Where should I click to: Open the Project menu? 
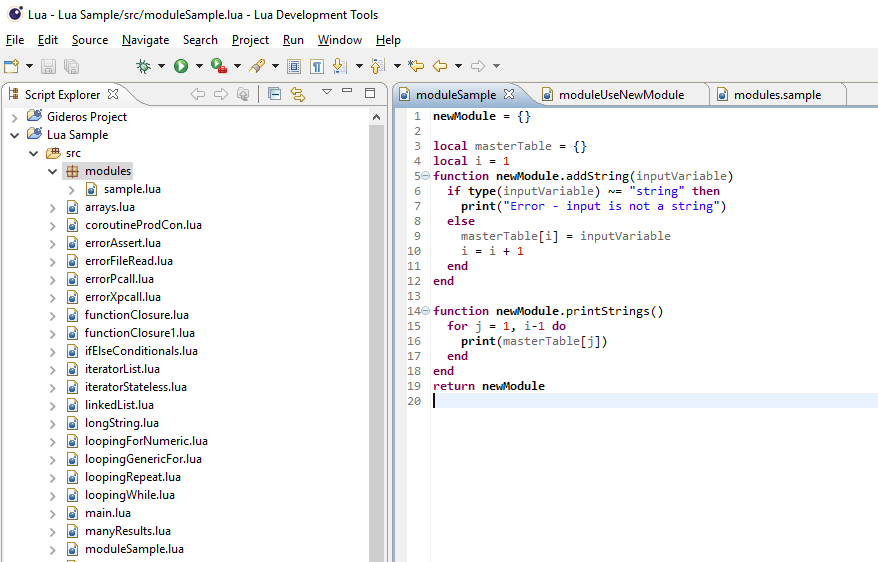click(x=250, y=40)
